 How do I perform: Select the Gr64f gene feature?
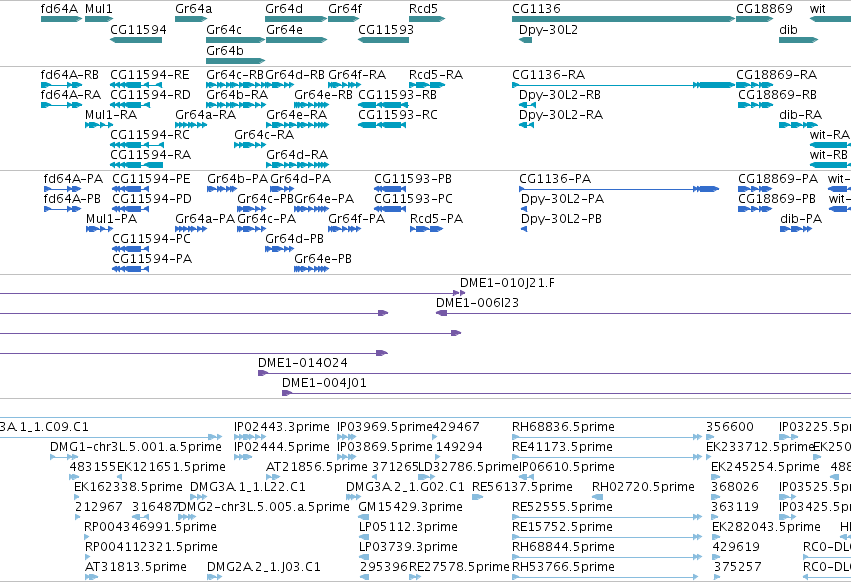[x=344, y=19]
